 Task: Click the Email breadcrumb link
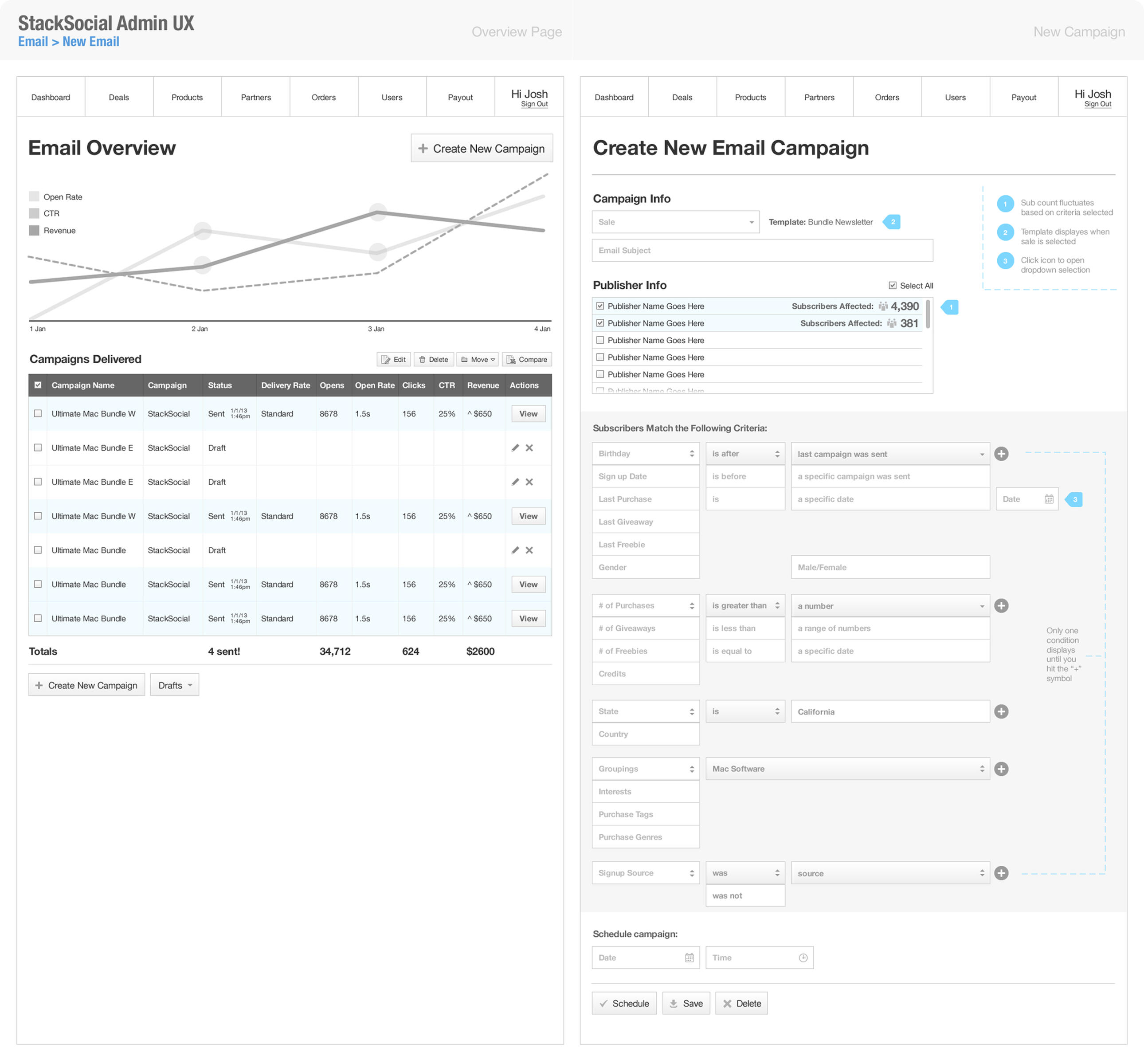pyautogui.click(x=33, y=41)
